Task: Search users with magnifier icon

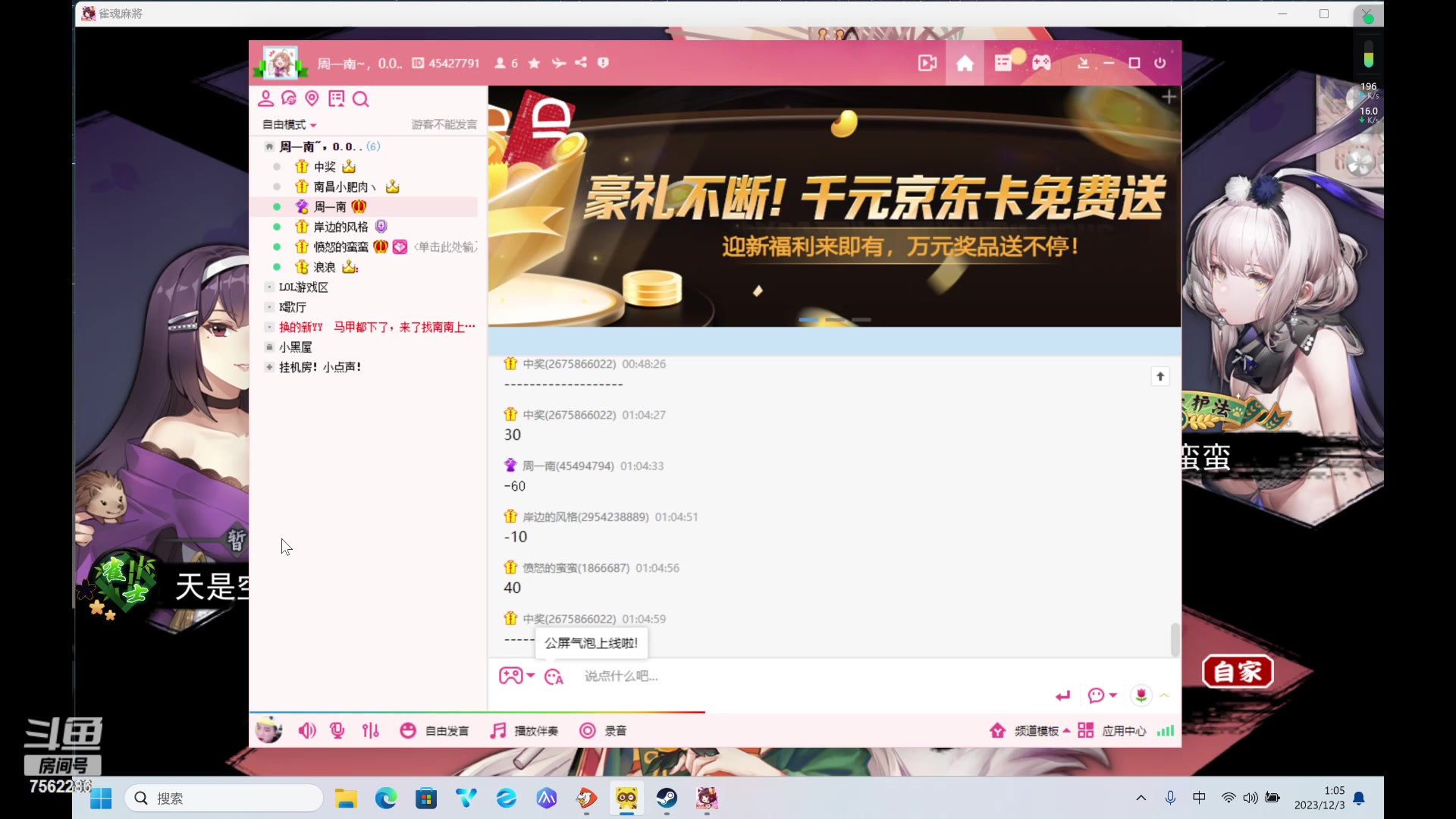Action: pos(361,99)
